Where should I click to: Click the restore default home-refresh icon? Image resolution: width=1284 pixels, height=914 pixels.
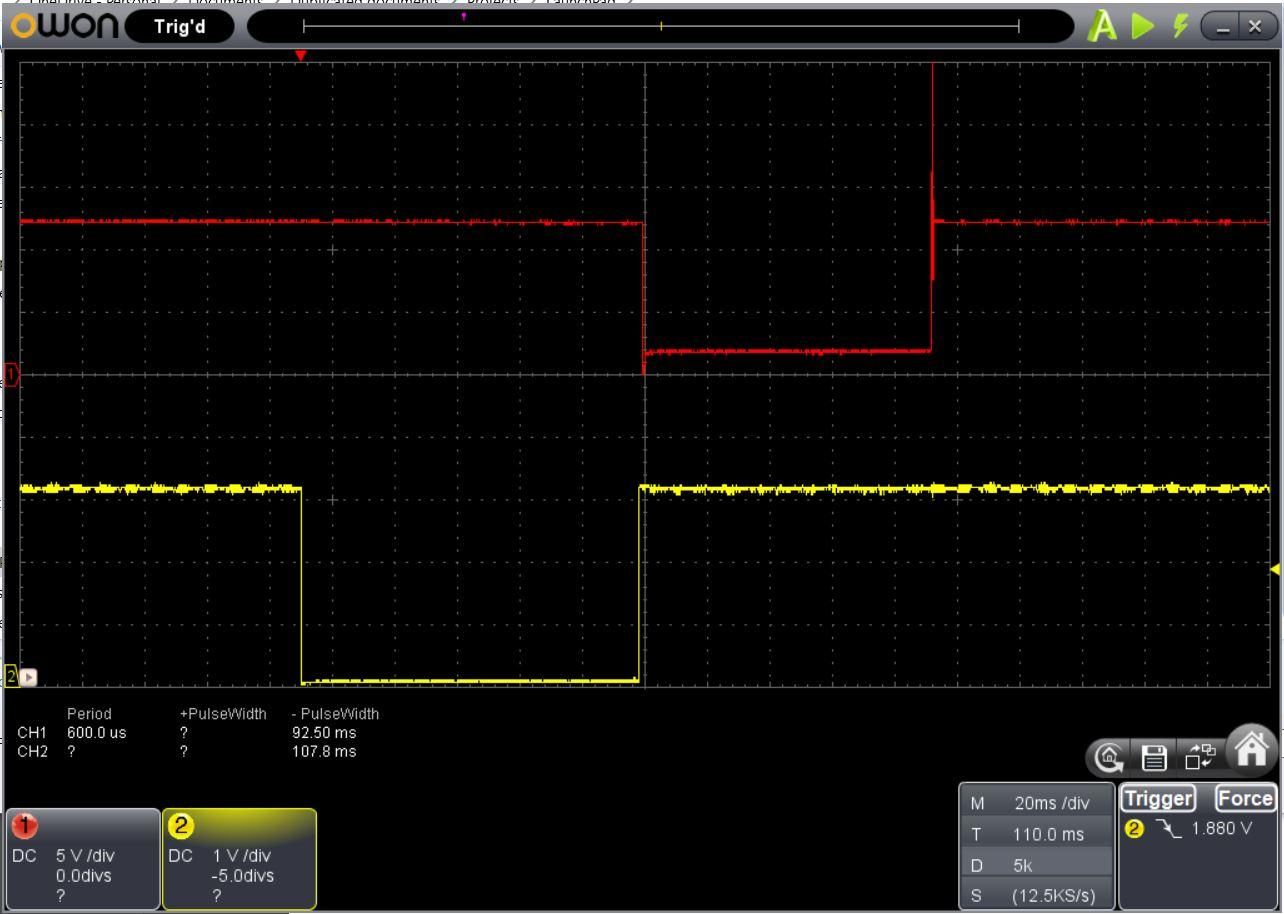tap(1109, 760)
